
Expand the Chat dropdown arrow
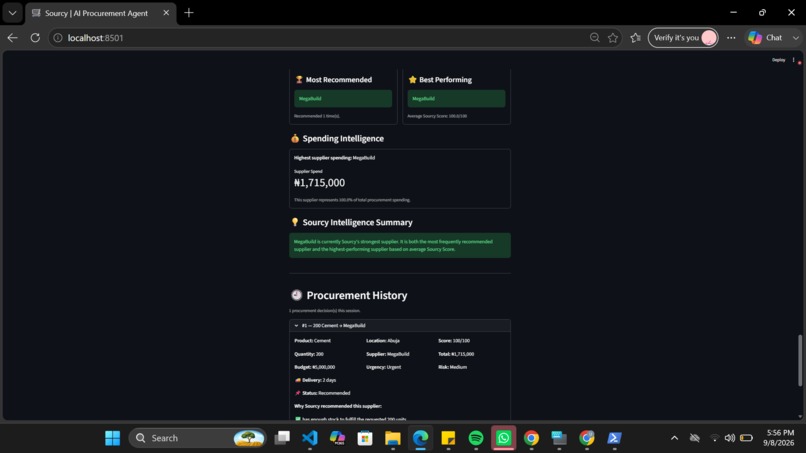796,38
